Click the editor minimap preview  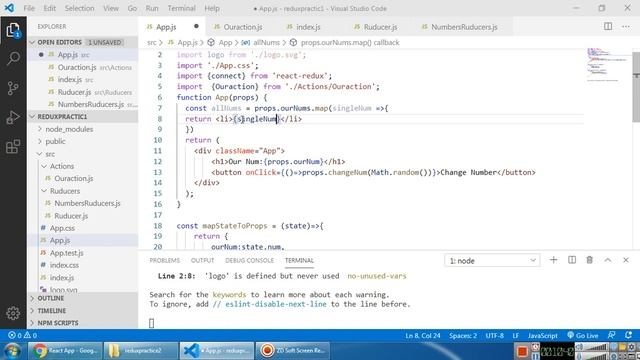click(608, 65)
